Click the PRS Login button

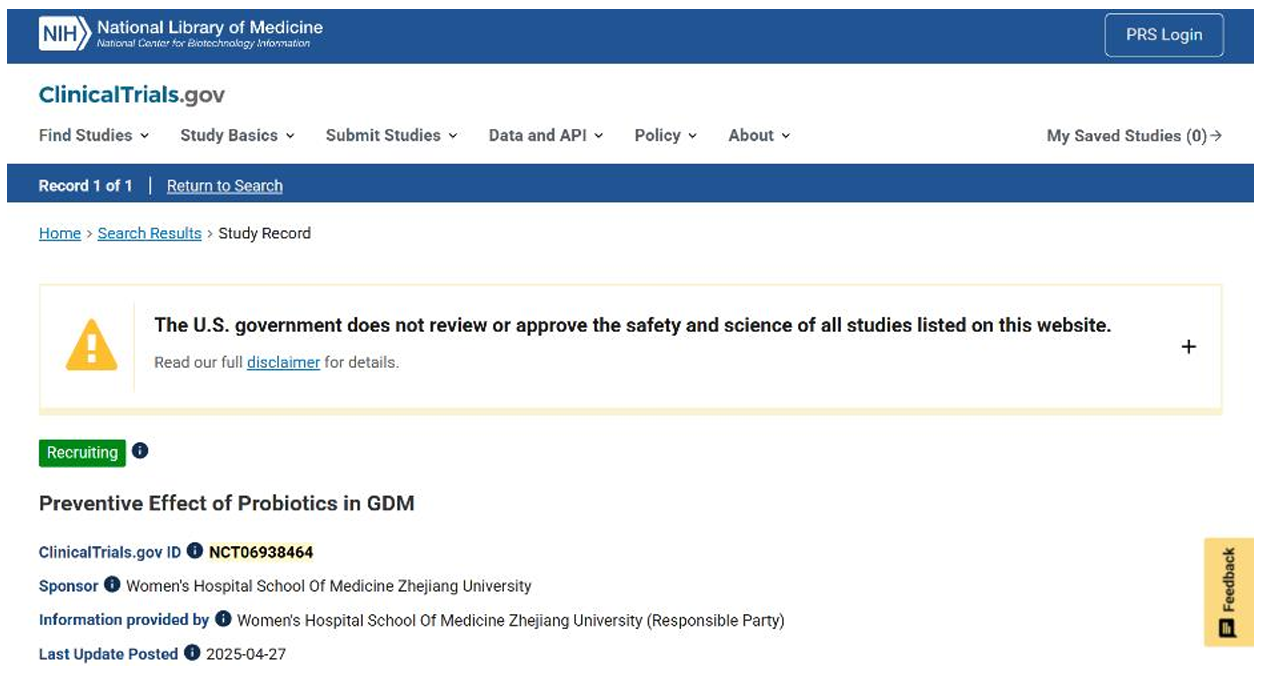point(1163,35)
